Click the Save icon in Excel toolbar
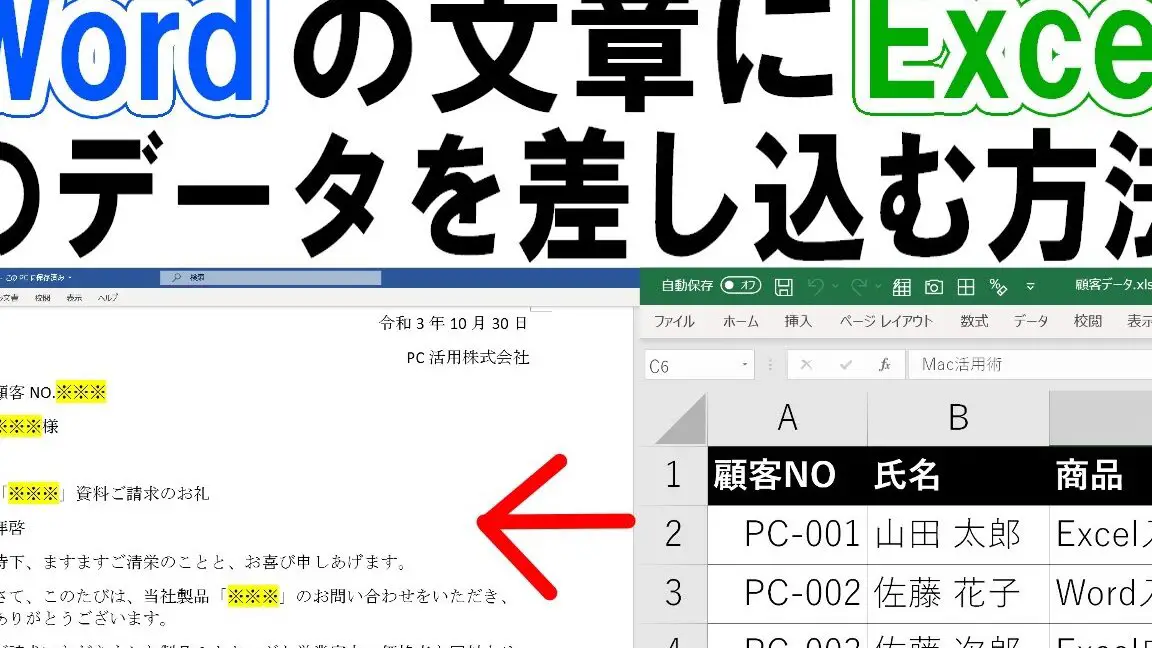This screenshot has width=1152, height=648. (x=784, y=287)
